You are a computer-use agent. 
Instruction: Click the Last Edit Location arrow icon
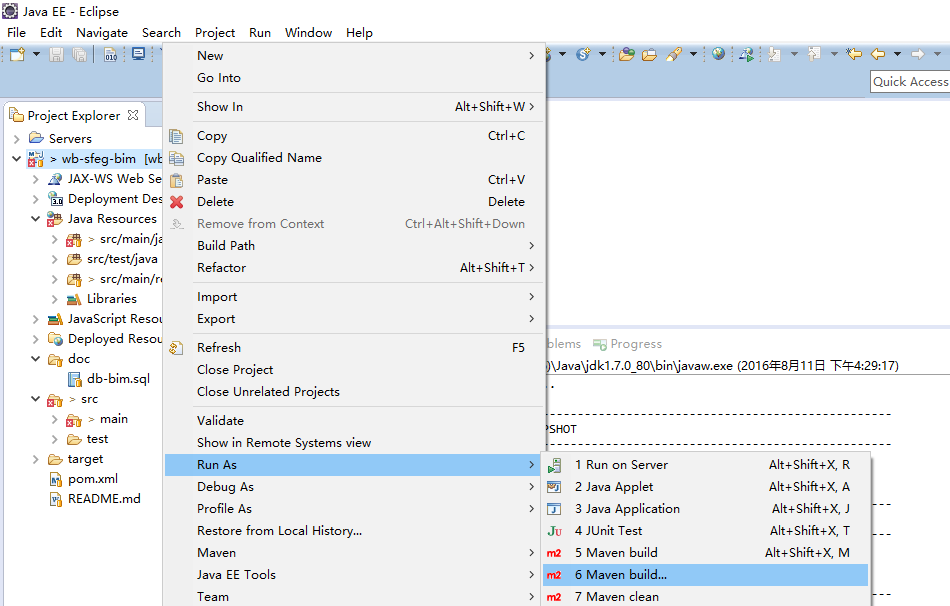(x=853, y=54)
